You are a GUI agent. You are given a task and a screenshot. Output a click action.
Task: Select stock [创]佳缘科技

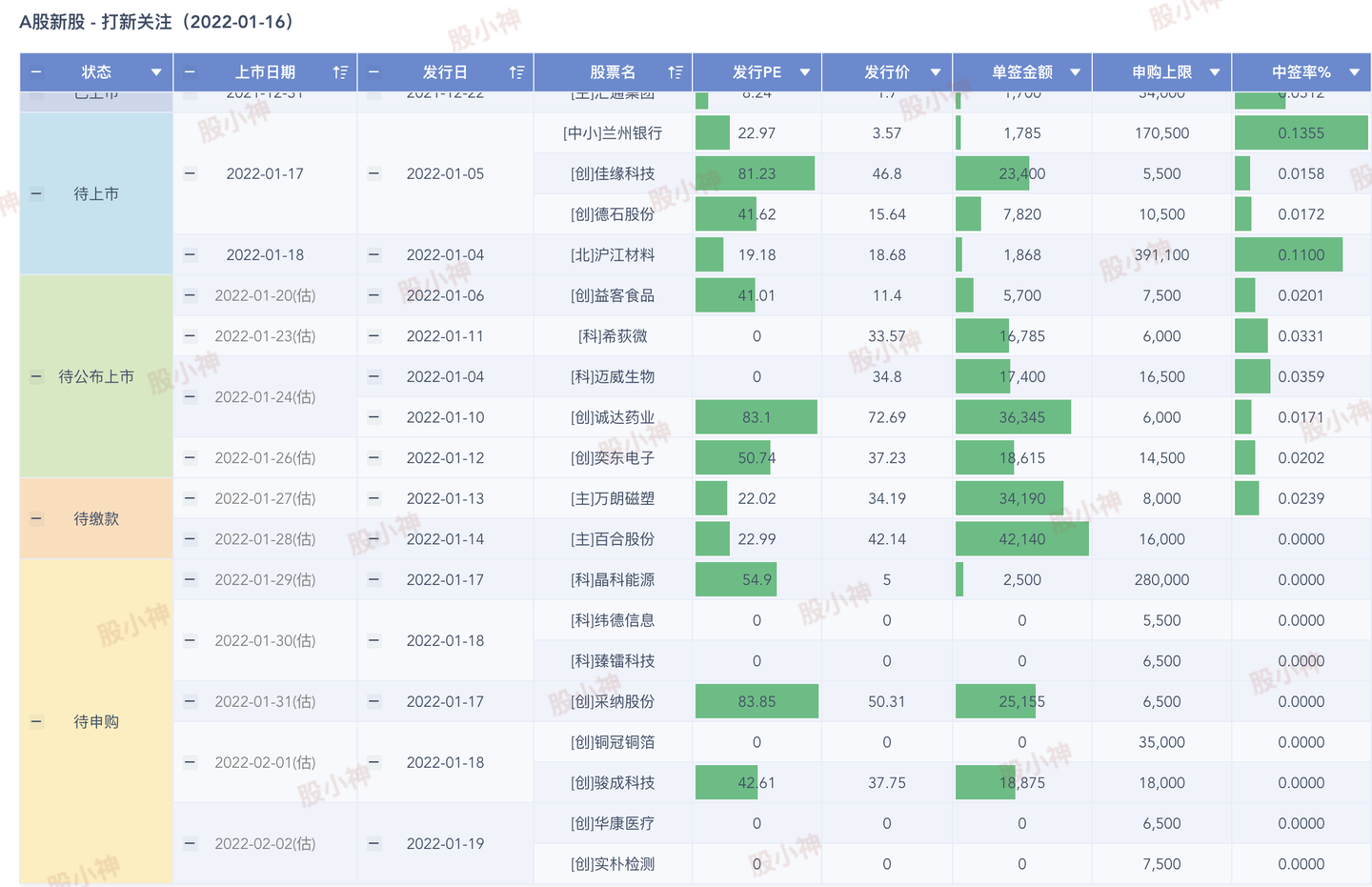pyautogui.click(x=613, y=173)
